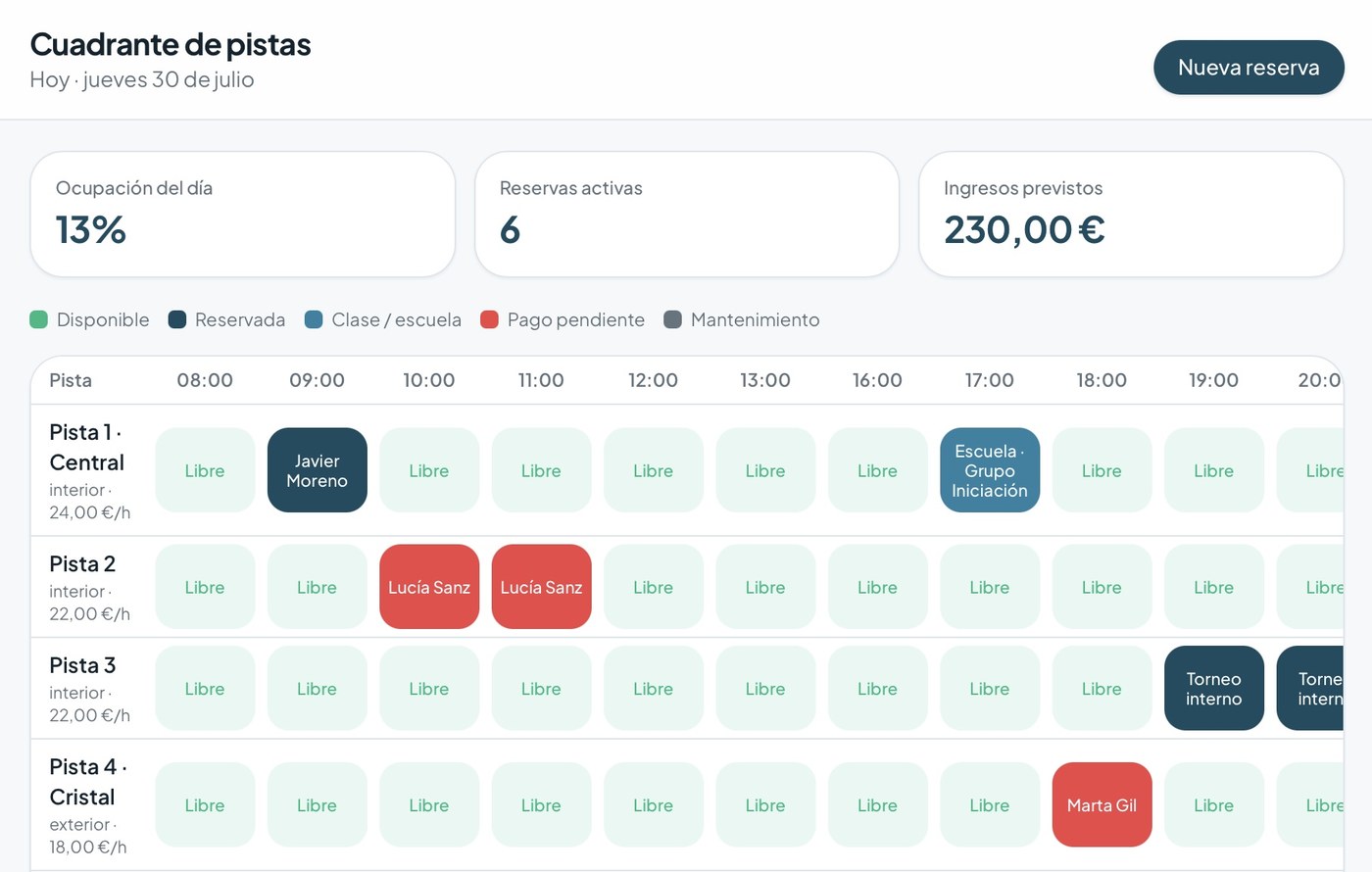The image size is (1372, 872).
Task: Book Pista 3 free slot at 10:00
Action: [429, 688]
